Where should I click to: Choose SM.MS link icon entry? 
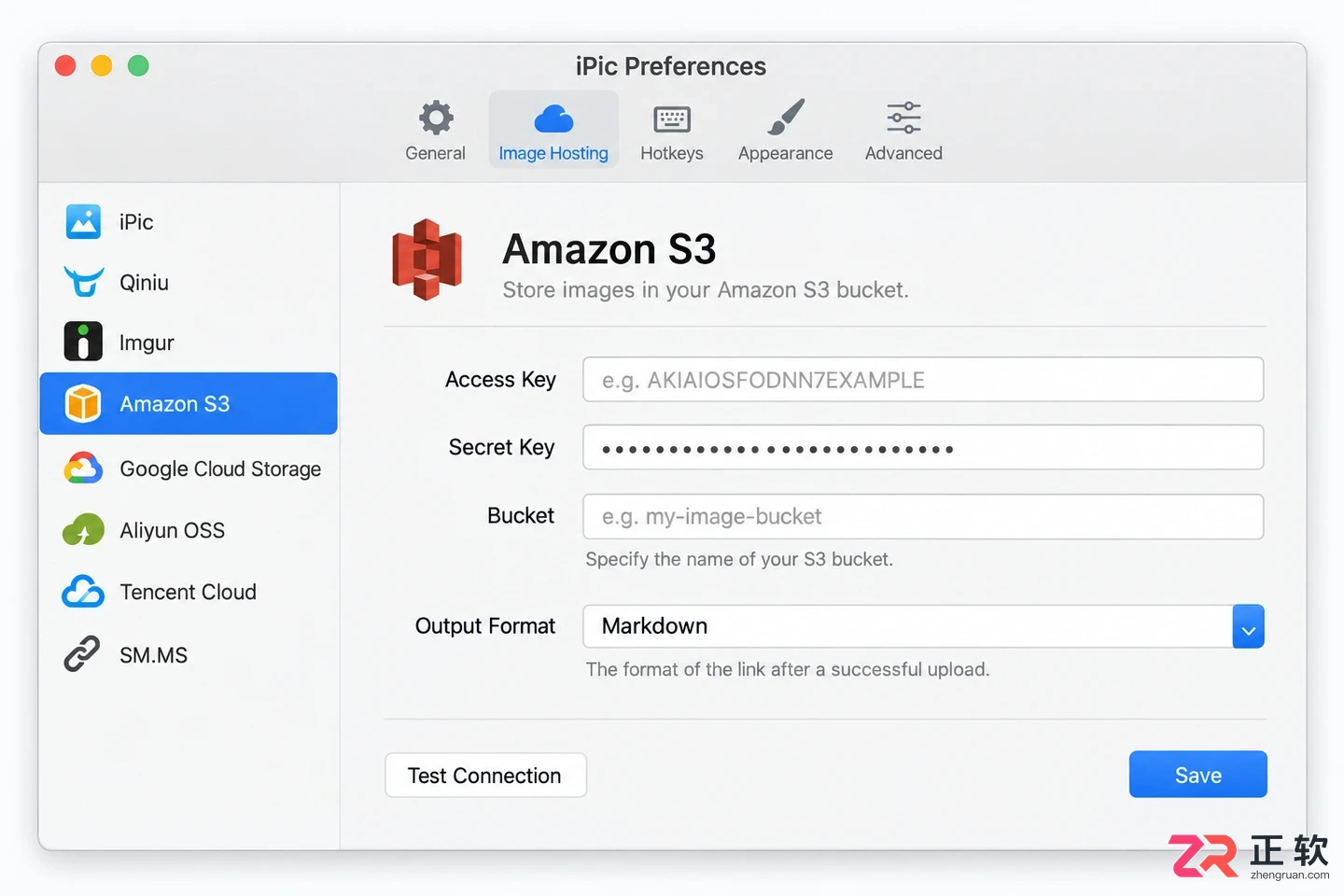pyautogui.click(x=189, y=654)
